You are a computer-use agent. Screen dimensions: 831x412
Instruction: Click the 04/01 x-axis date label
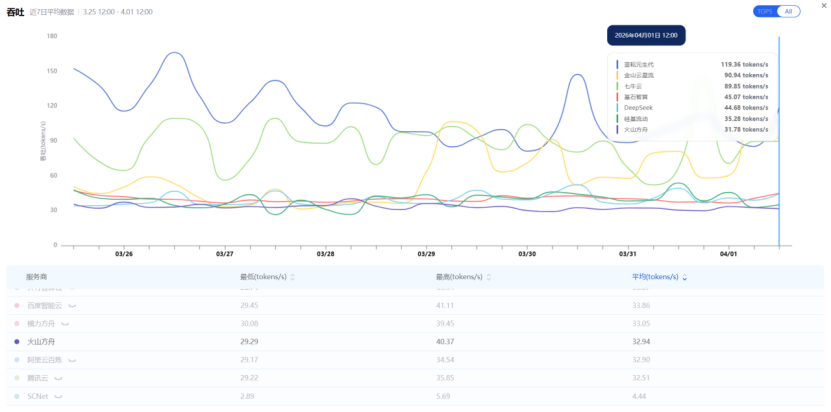[728, 254]
